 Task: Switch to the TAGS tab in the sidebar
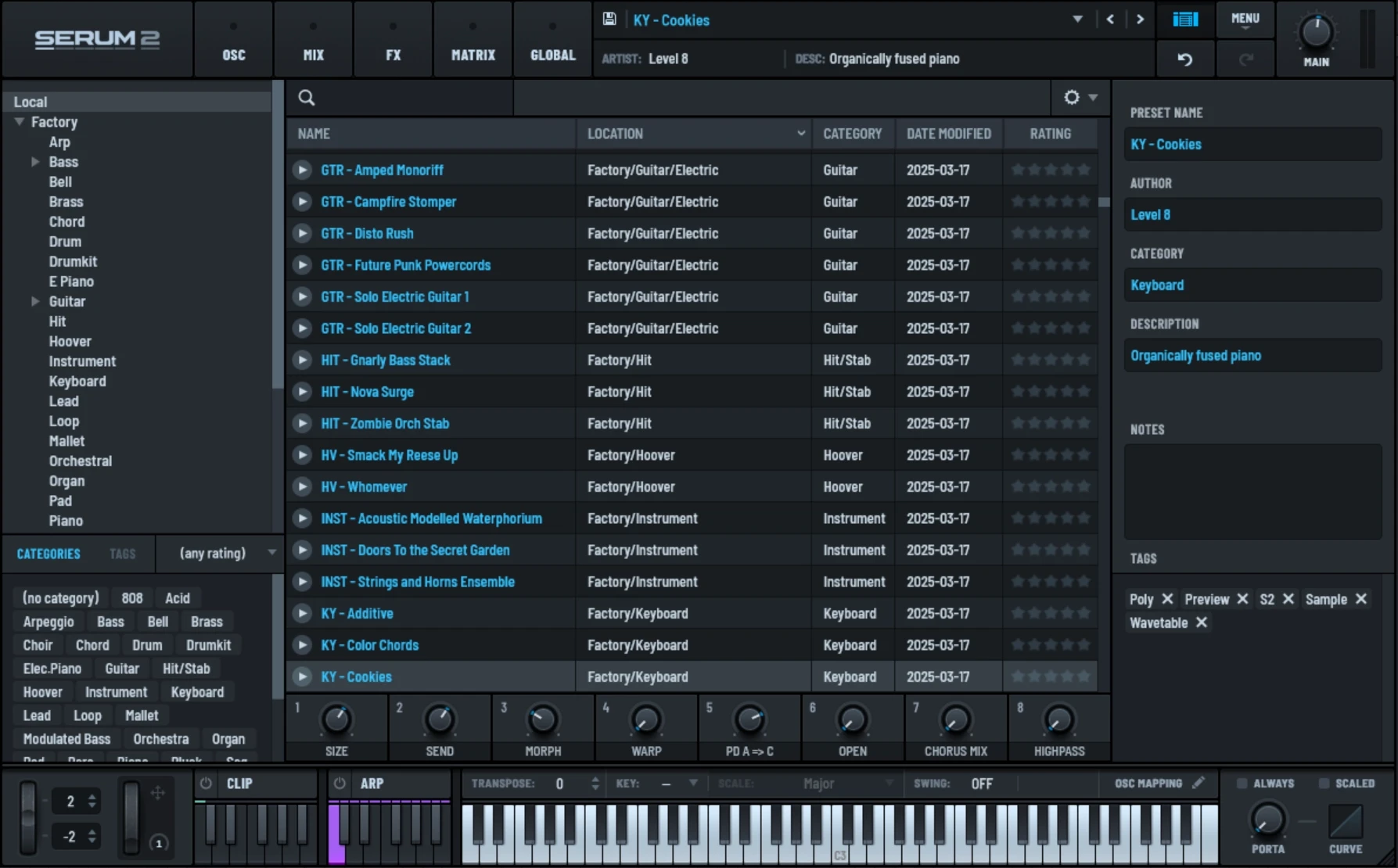(x=122, y=554)
